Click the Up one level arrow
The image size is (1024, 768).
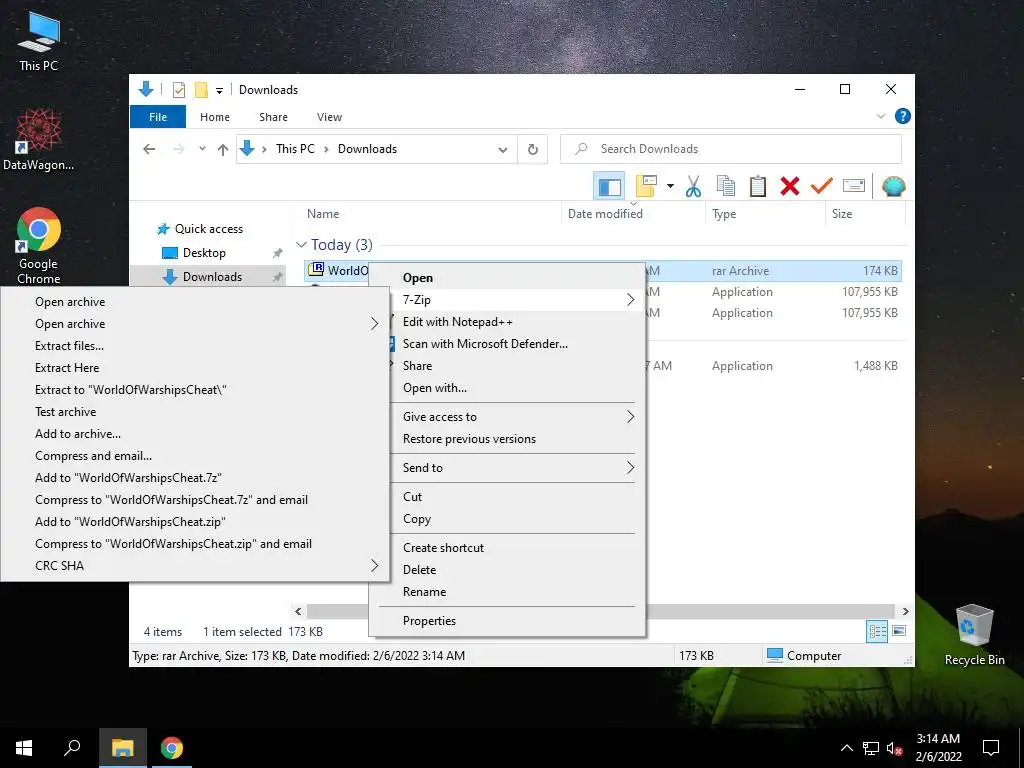click(223, 150)
